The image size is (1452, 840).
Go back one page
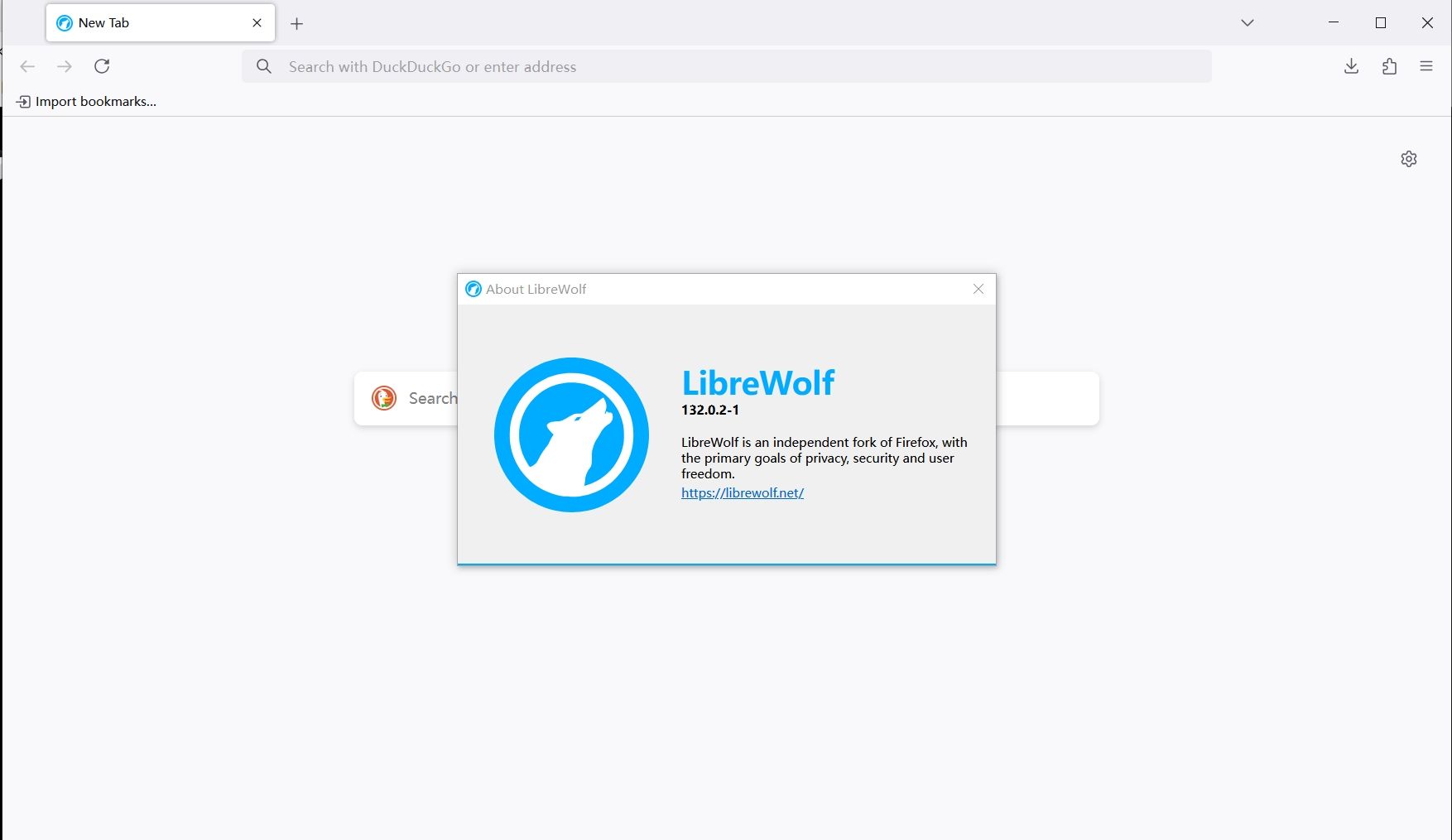[27, 66]
